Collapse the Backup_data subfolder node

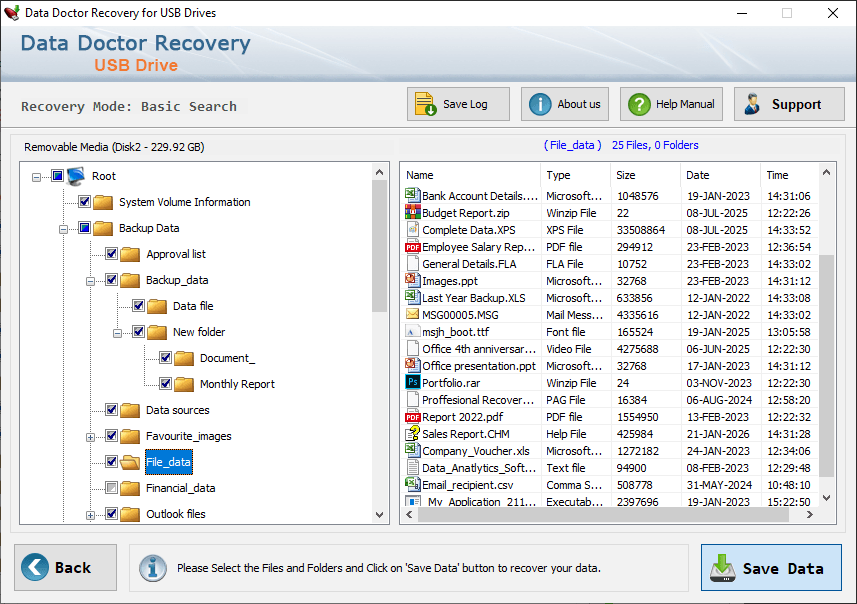pos(91,281)
